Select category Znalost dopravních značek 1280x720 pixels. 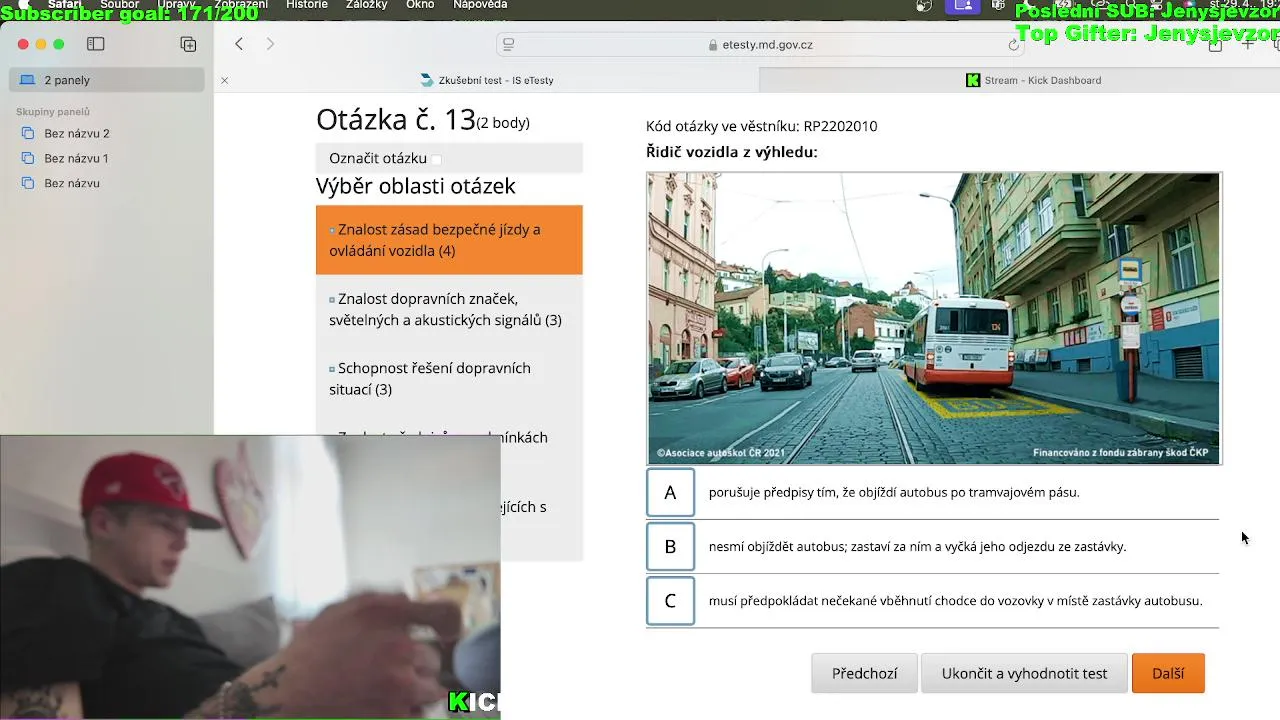pos(449,309)
